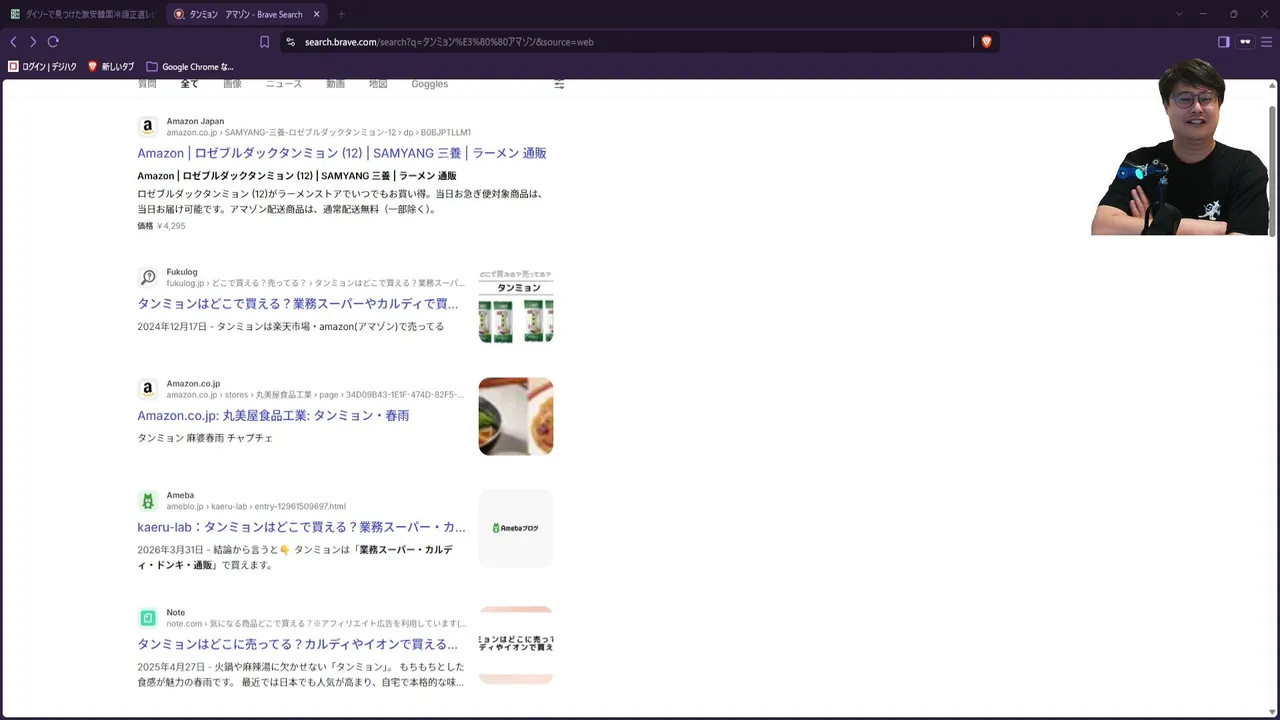Open a new browser tab

click(341, 14)
